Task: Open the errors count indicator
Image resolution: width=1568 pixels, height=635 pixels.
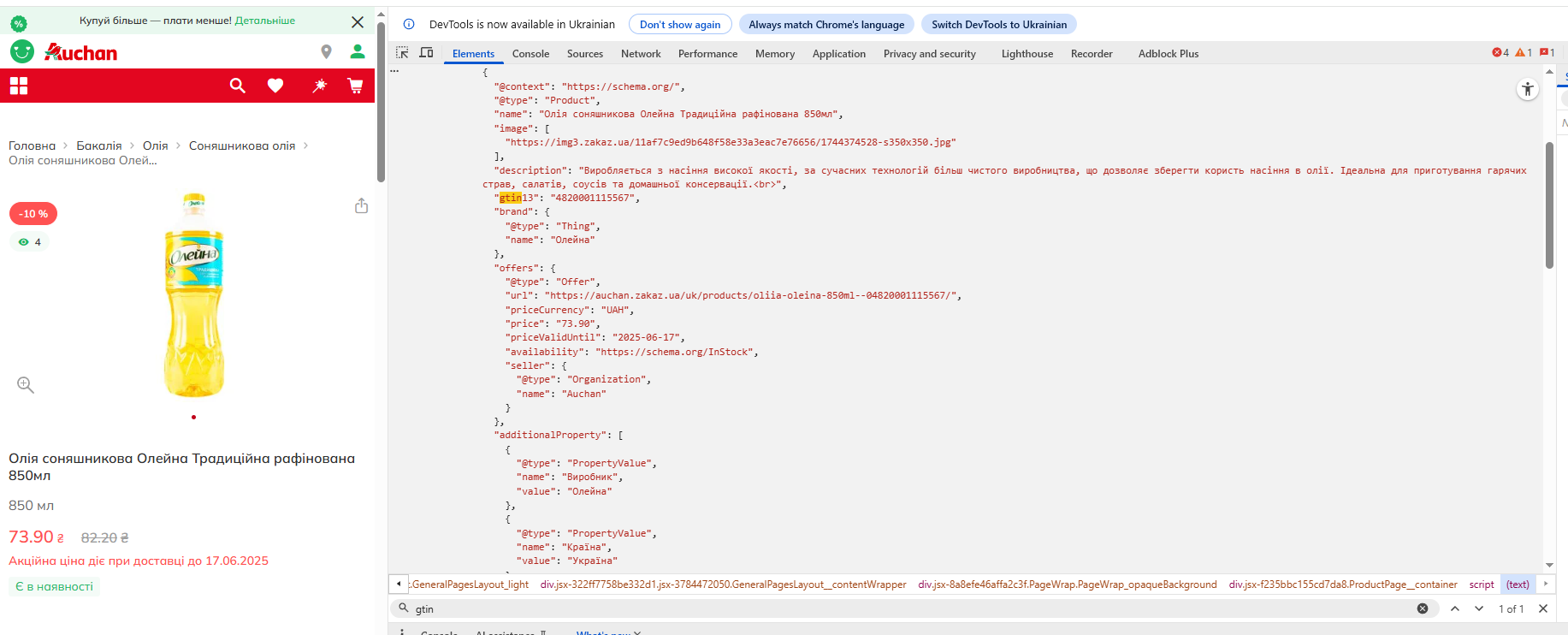Action: (1500, 53)
